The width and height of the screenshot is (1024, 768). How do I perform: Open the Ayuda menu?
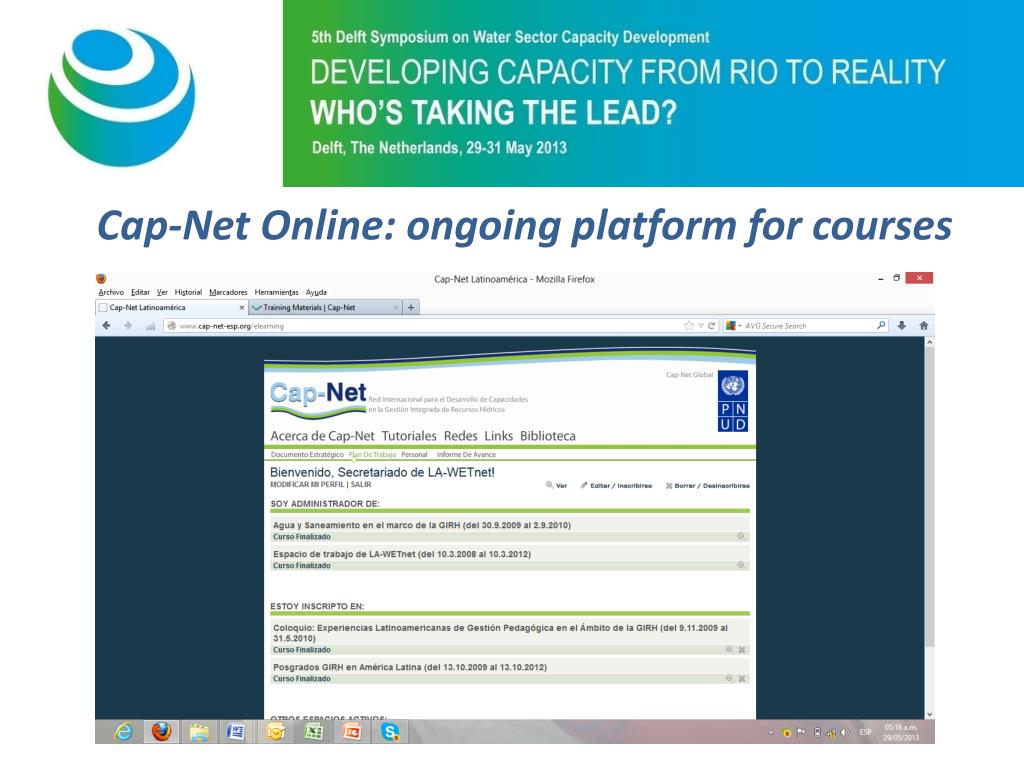point(316,292)
